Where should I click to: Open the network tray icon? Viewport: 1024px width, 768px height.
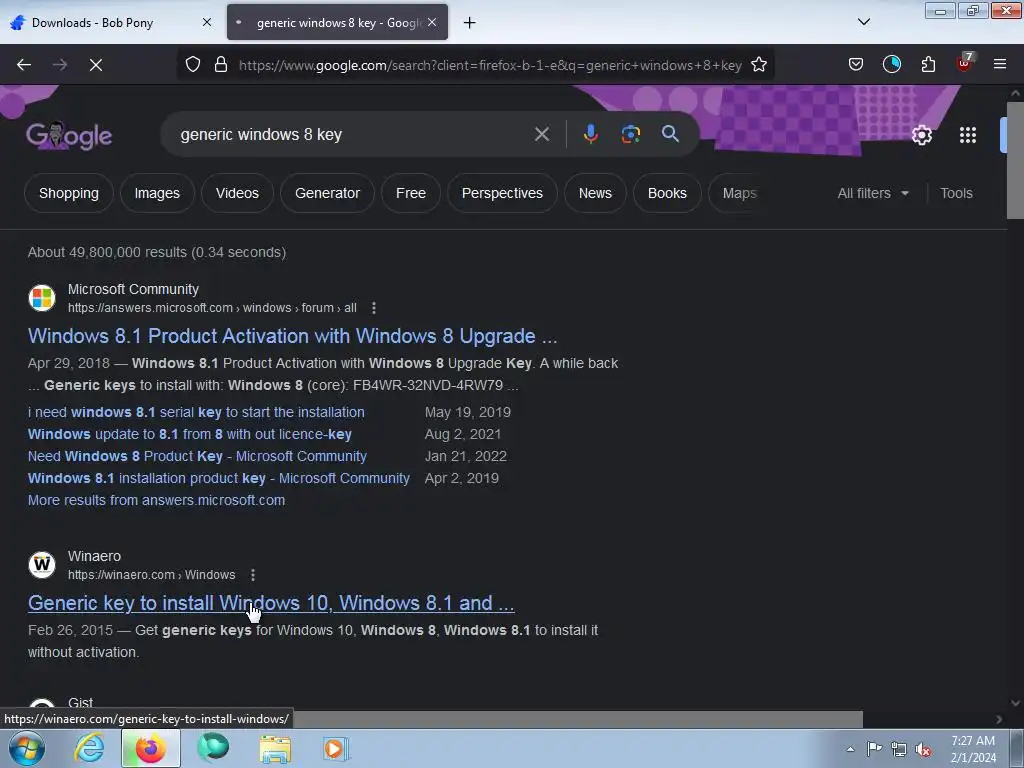click(899, 749)
